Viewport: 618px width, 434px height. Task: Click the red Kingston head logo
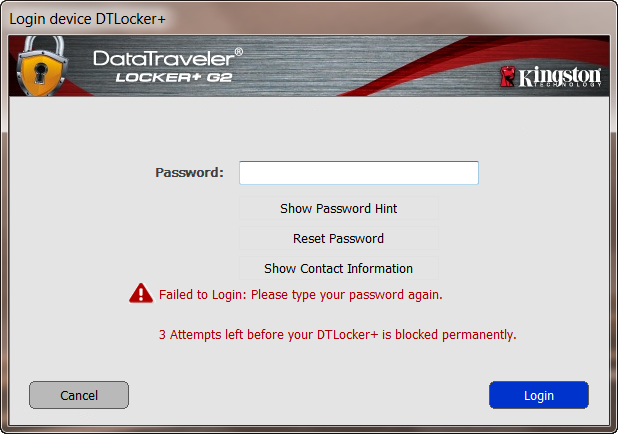coord(507,76)
